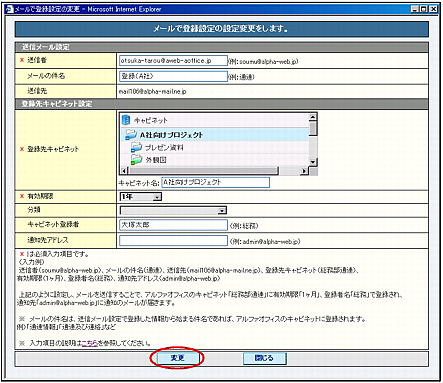Select A社向けプロジェクト in cabinet tree
This screenshot has height=383, width=443.
[171, 135]
